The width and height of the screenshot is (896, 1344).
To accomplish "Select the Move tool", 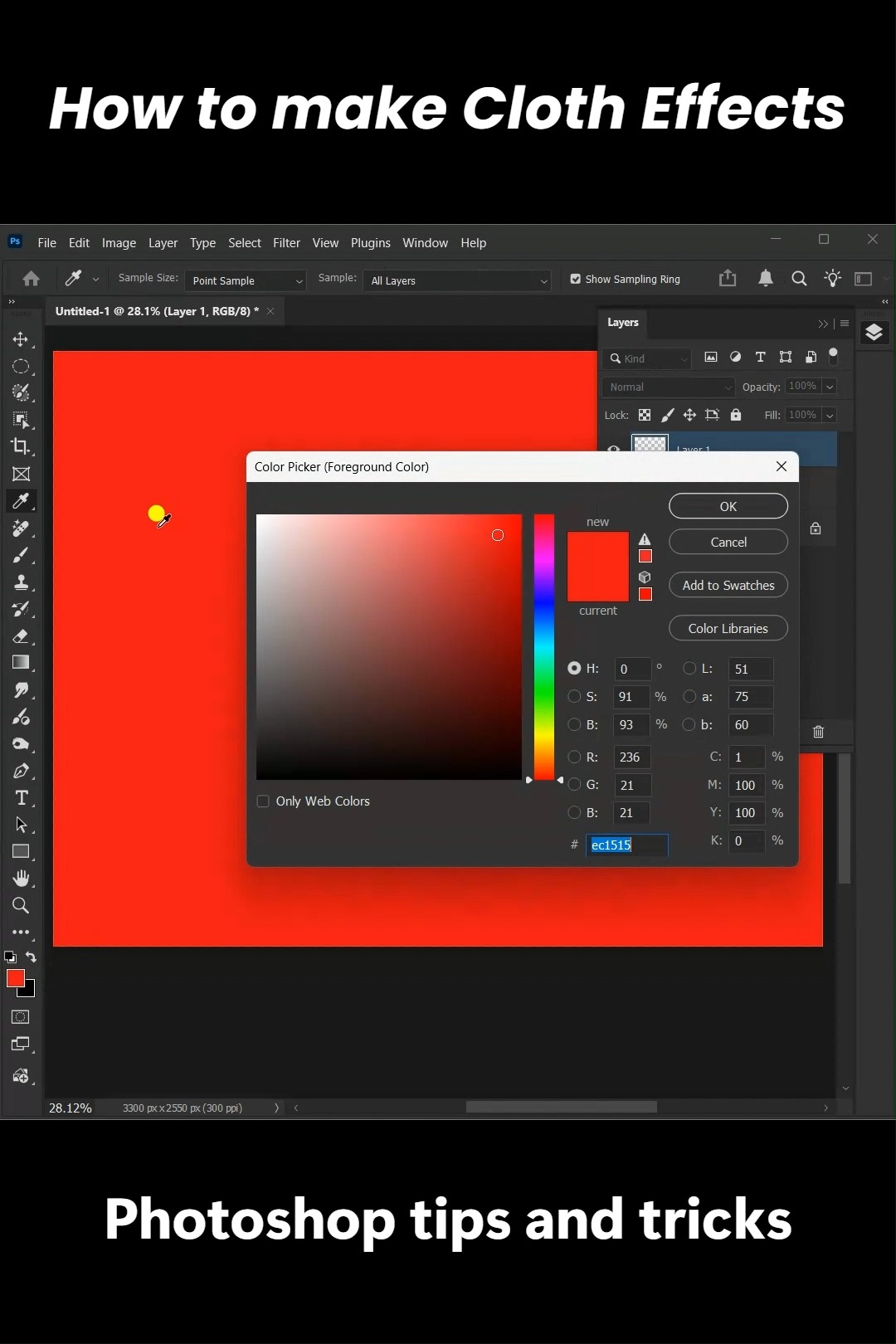I will pyautogui.click(x=21, y=339).
